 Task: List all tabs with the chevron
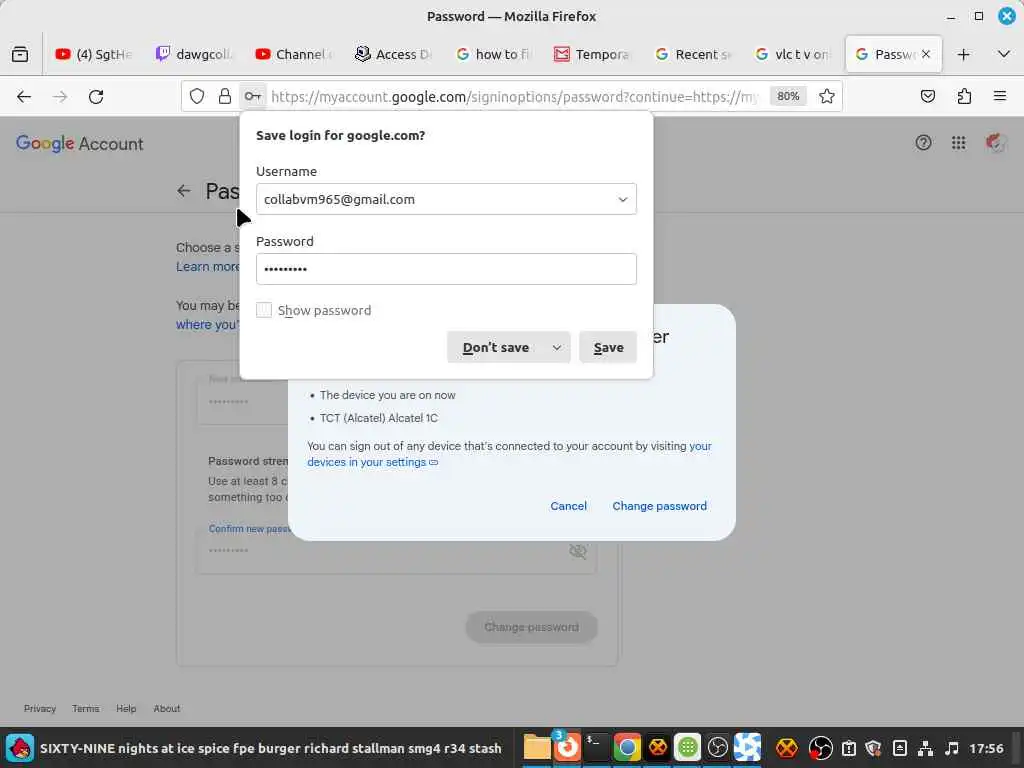pyautogui.click(x=1004, y=54)
